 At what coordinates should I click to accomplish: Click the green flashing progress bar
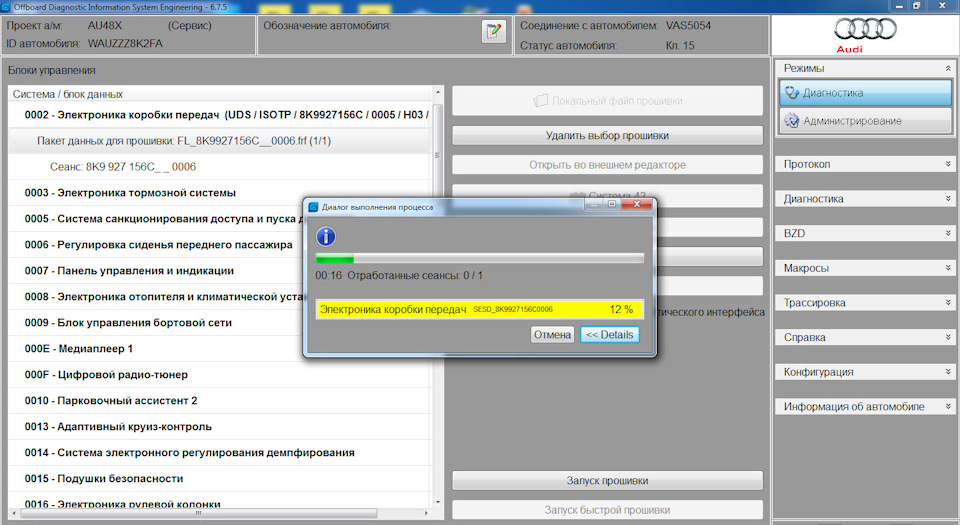point(479,258)
